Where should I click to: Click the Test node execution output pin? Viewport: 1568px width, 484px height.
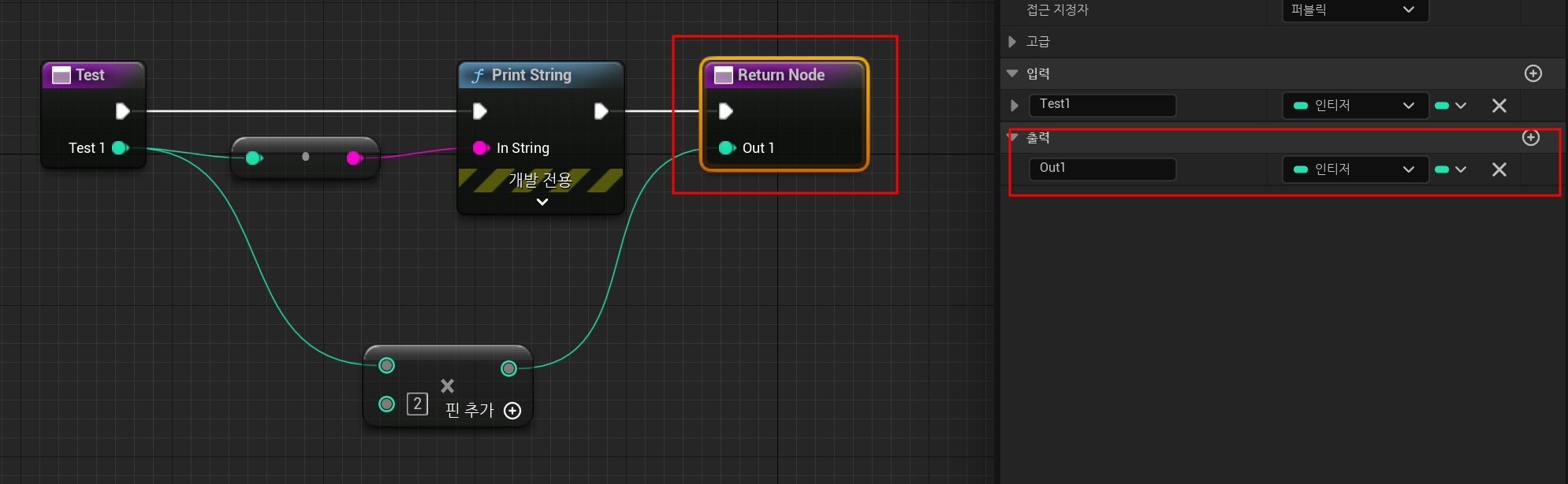(x=122, y=111)
